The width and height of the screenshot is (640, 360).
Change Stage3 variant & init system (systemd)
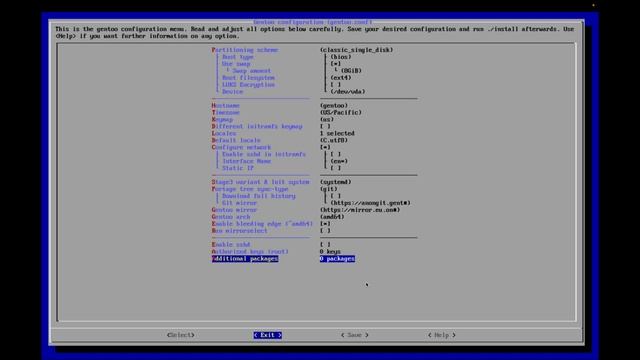(282, 182)
